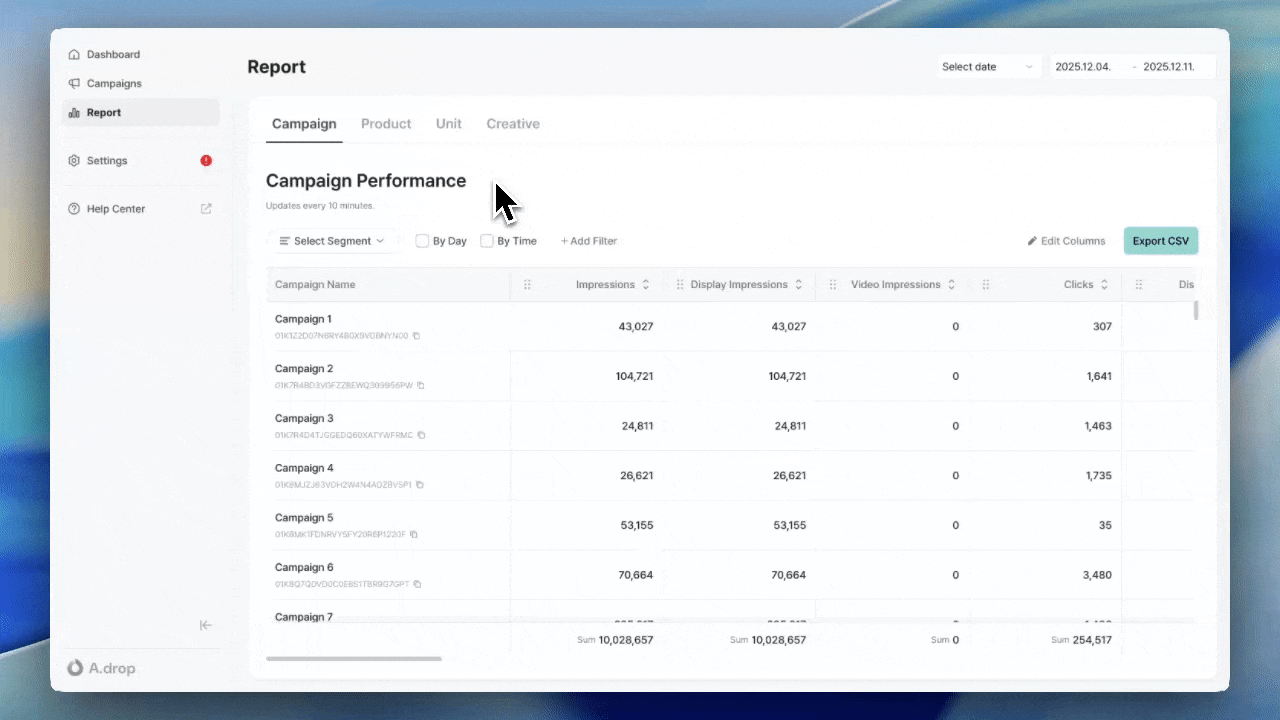Image resolution: width=1280 pixels, height=720 pixels.
Task: Collapse the sidebar with the arrow icon
Action: click(205, 624)
